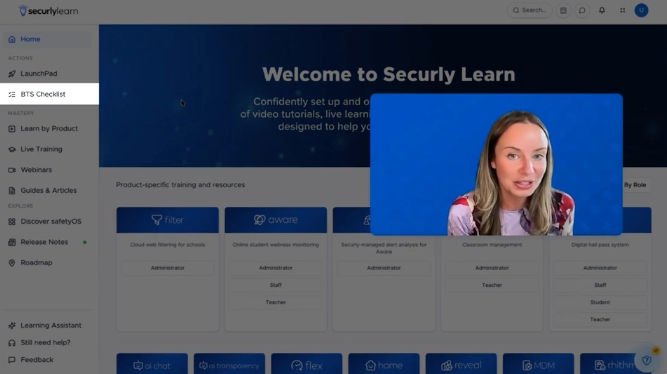
Task: Open the home product tile
Action: (384, 364)
